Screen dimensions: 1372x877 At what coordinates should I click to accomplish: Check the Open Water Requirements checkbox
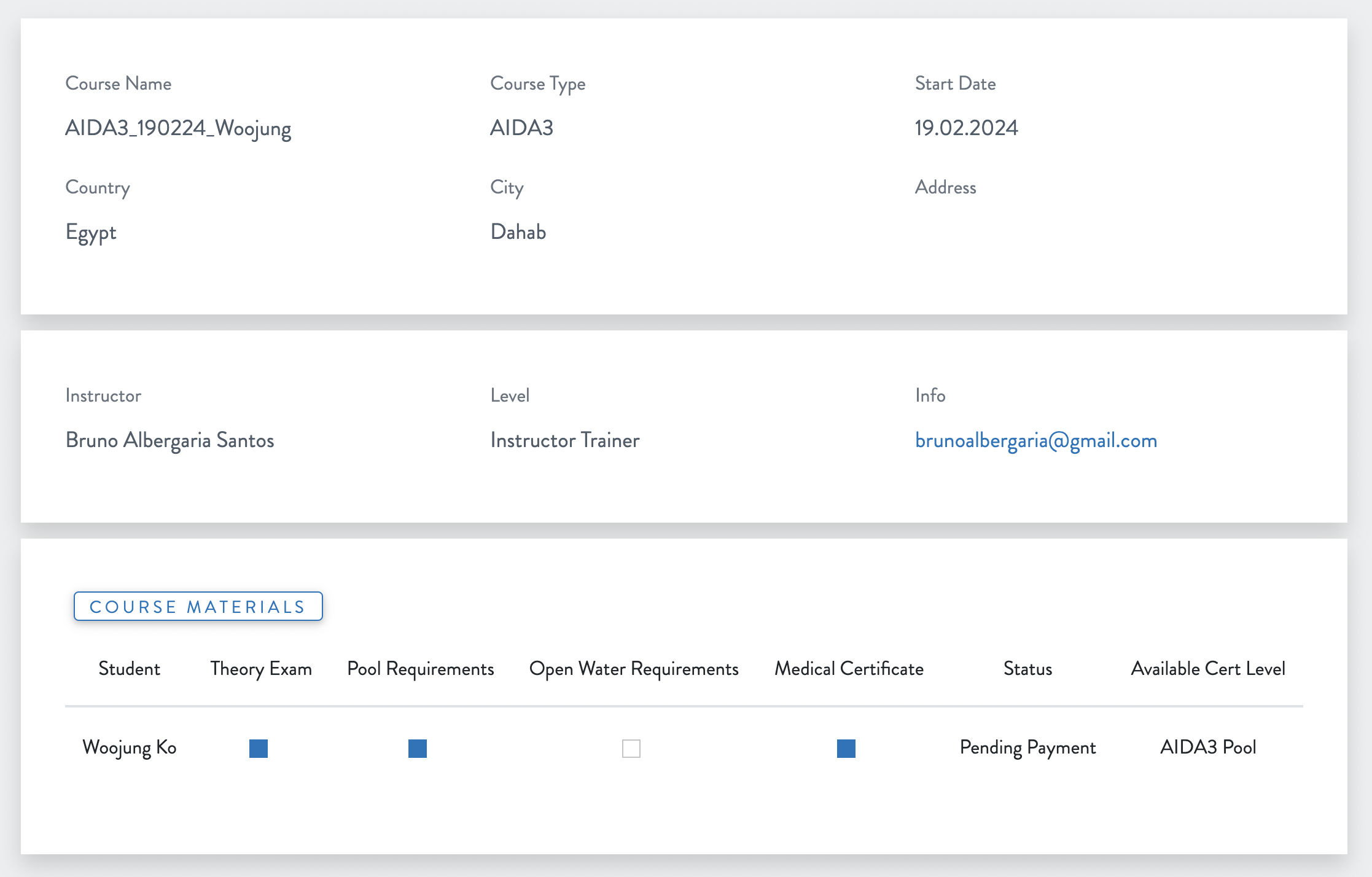[631, 748]
